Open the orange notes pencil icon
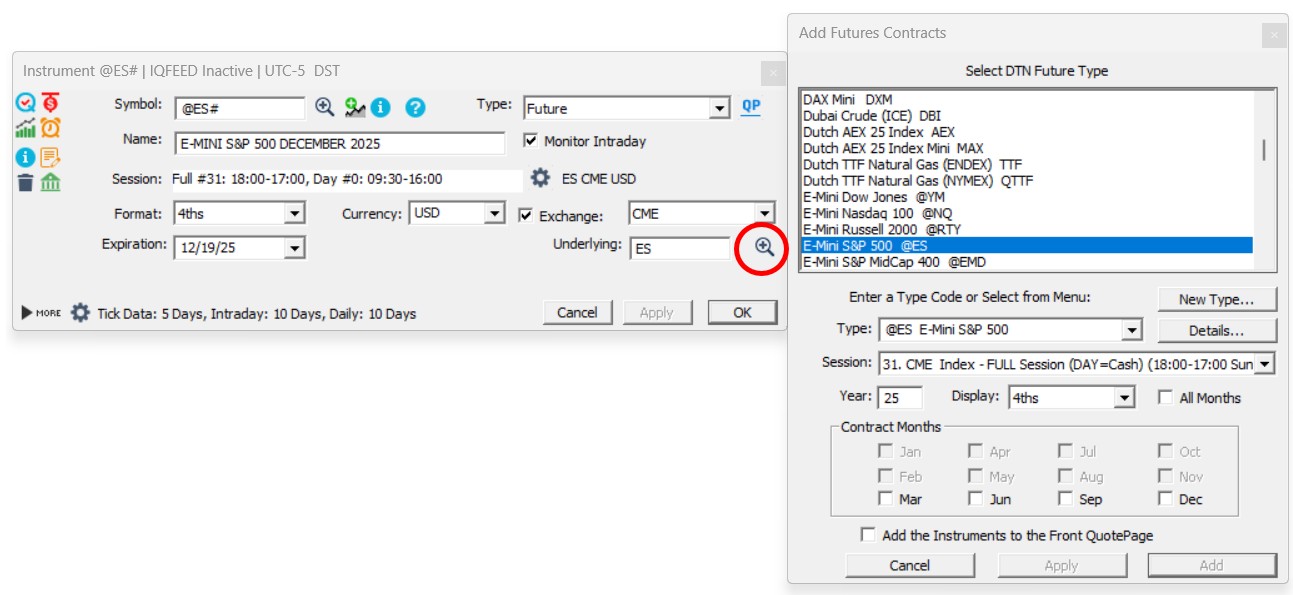Image resolution: width=1293 pixels, height=595 pixels. (x=50, y=156)
